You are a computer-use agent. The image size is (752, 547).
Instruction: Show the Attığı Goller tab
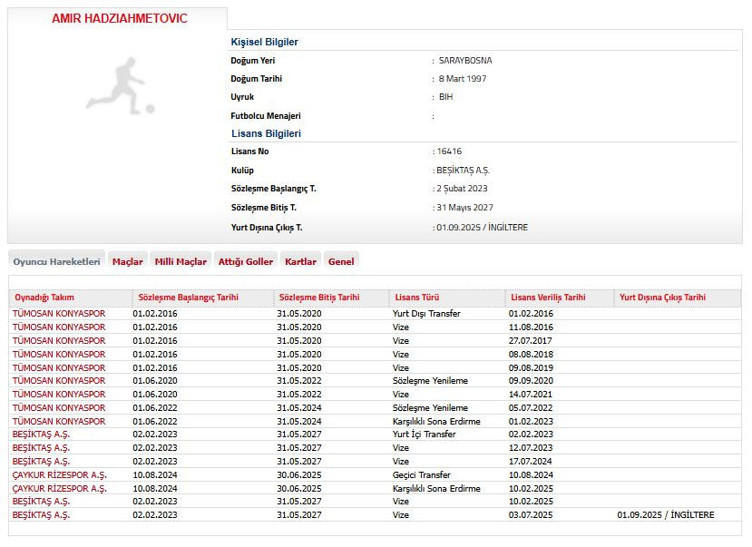coord(246,262)
